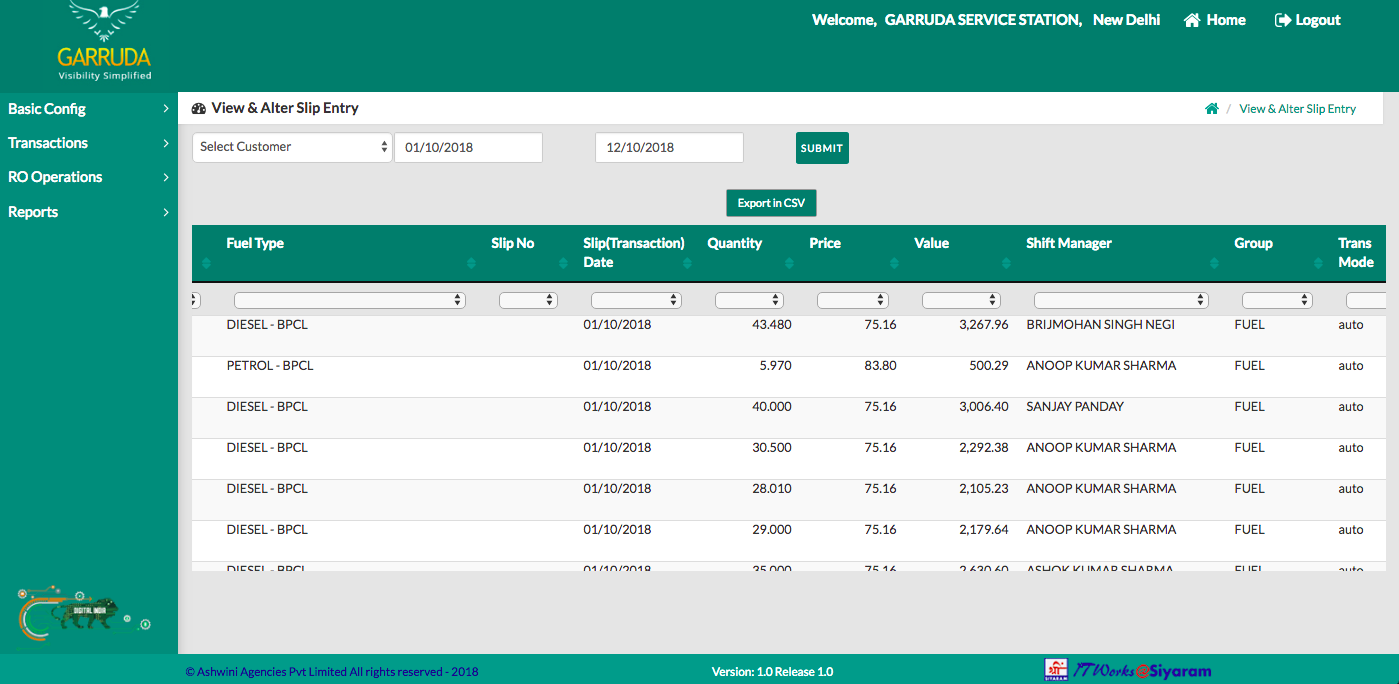Open the Slip Date filter dropdown
The width and height of the screenshot is (1399, 684).
[x=636, y=300]
